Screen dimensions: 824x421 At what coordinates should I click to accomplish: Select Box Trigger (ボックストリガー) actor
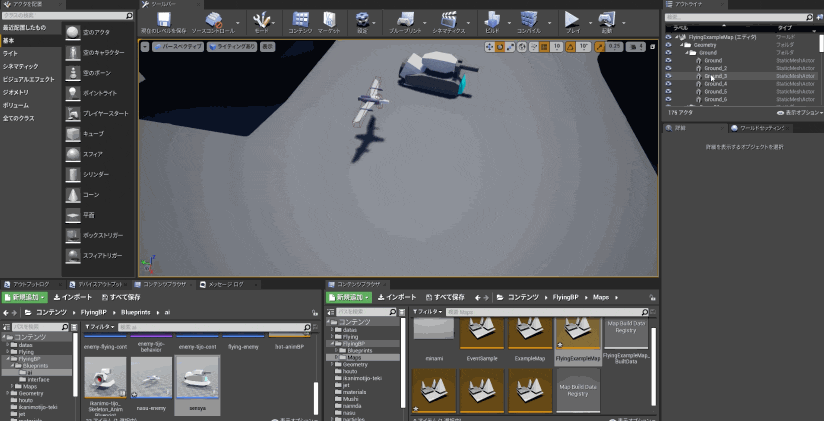tap(96, 235)
